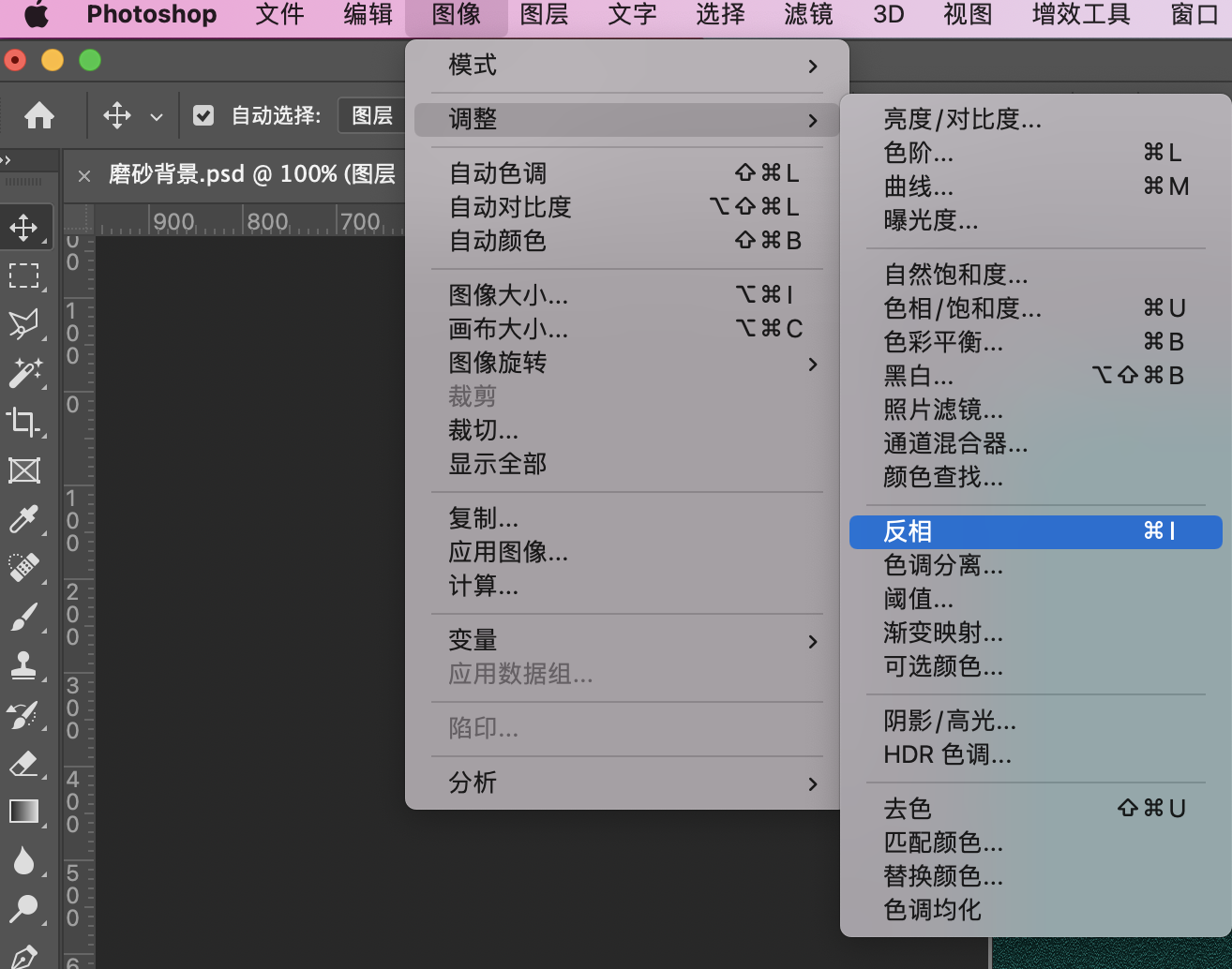
Task: Select the Eraser tool
Action: tap(24, 763)
